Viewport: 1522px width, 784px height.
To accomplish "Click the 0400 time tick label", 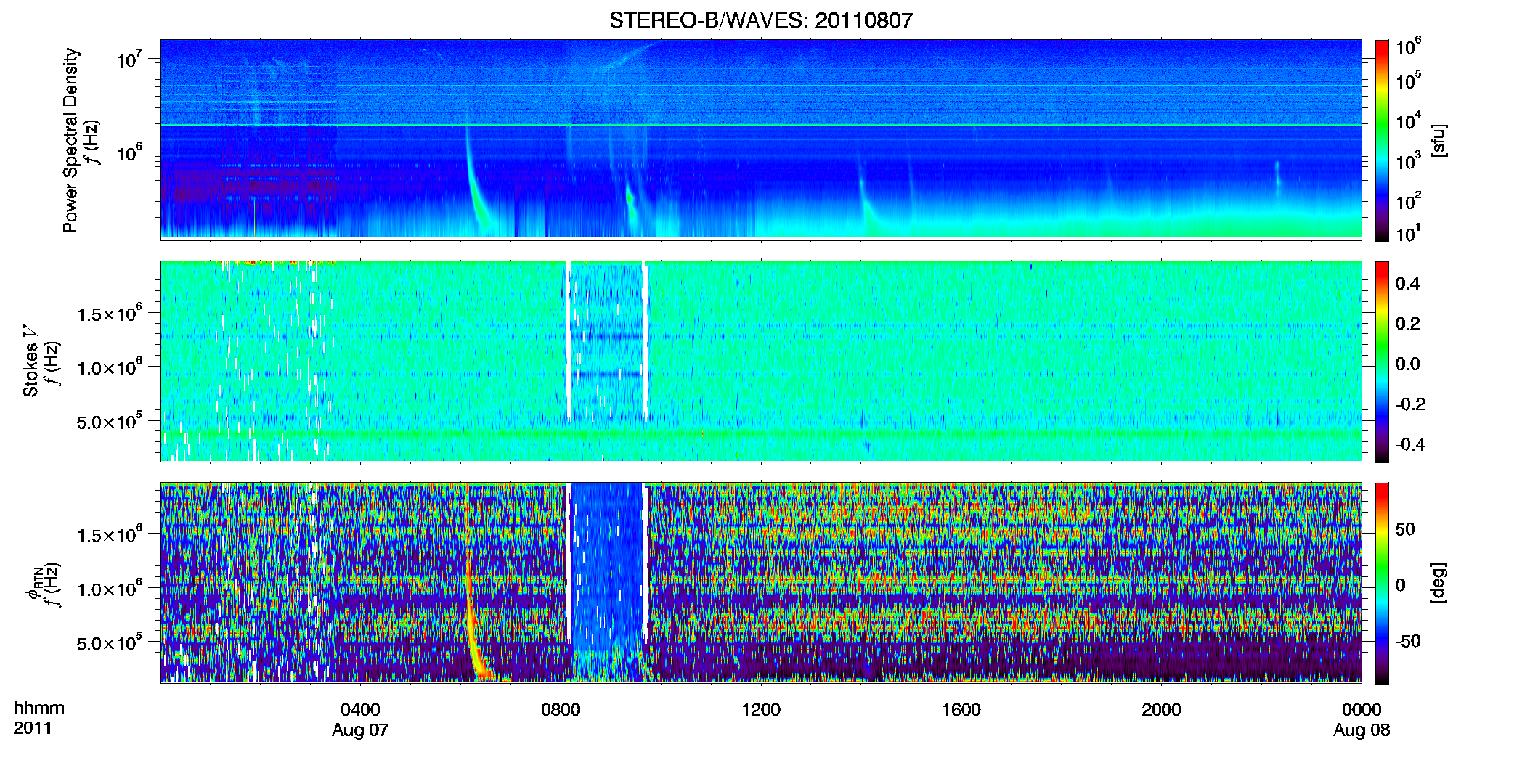I will point(360,710).
